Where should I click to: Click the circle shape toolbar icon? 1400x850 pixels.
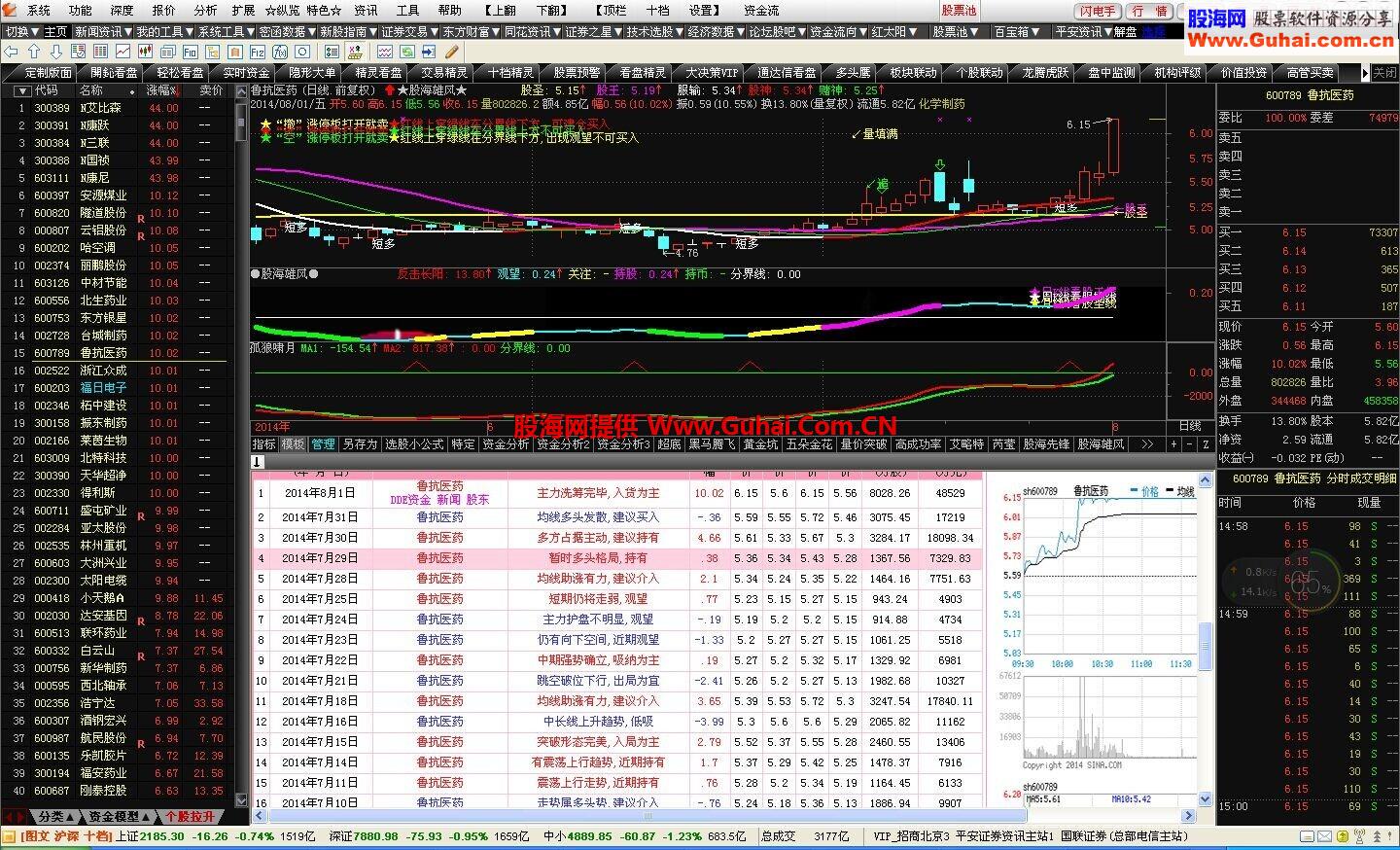pos(301,52)
